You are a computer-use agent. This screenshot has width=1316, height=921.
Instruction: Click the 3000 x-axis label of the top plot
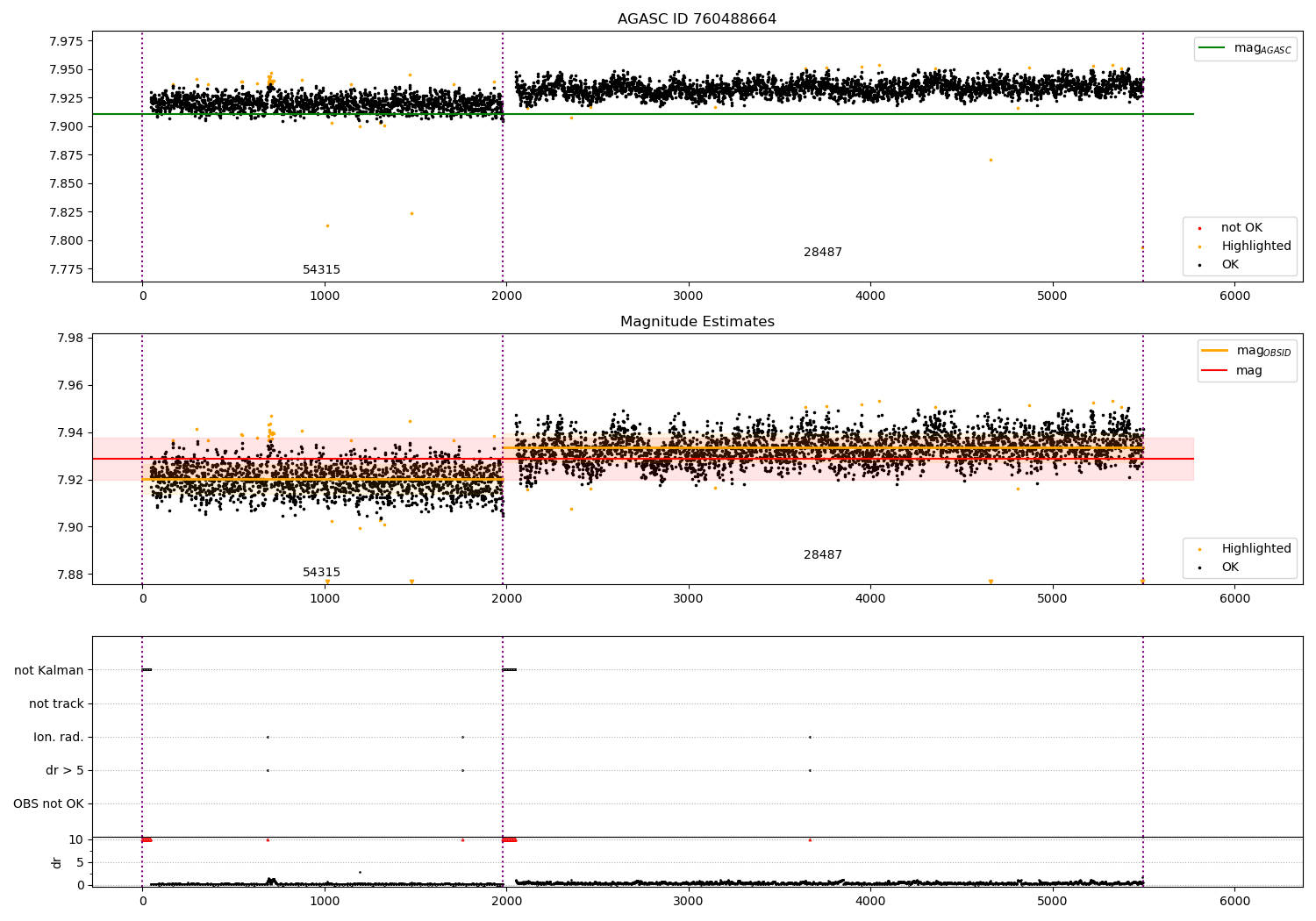(688, 296)
